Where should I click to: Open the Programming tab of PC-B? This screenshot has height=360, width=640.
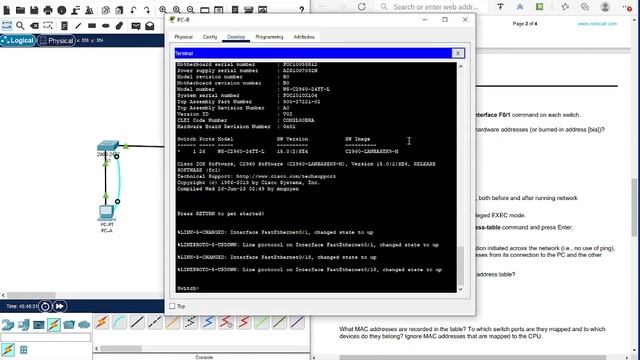[x=269, y=37]
